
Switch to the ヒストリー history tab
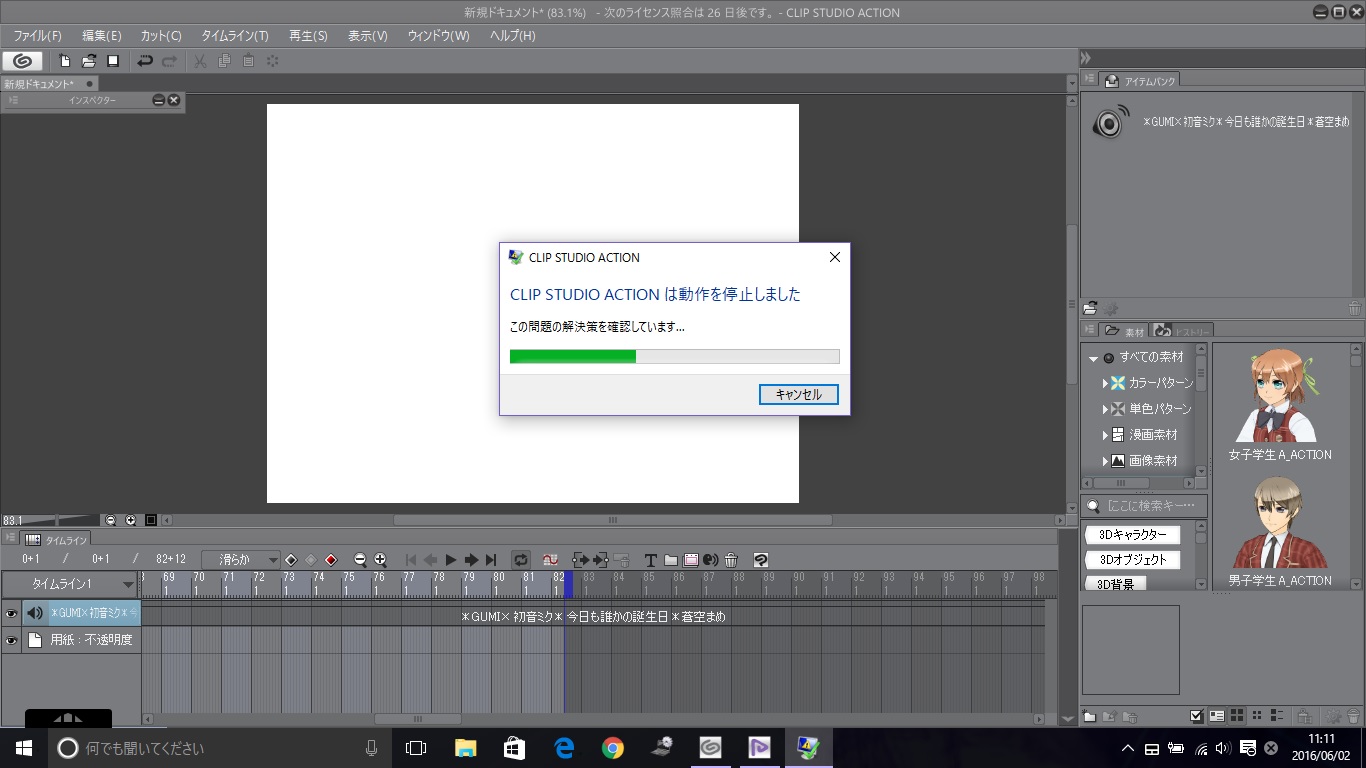(1182, 331)
